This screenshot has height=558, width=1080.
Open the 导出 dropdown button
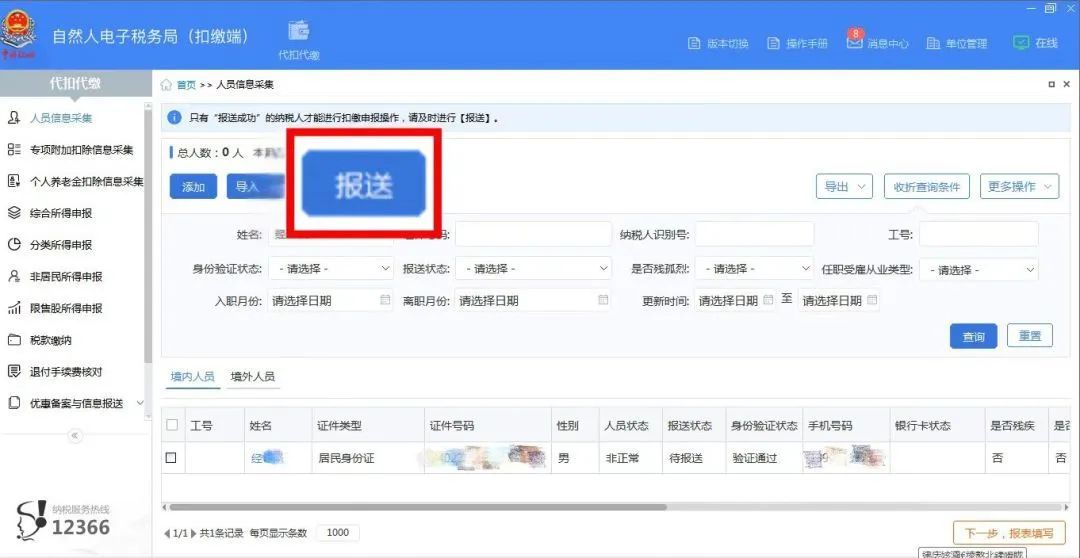coord(844,186)
